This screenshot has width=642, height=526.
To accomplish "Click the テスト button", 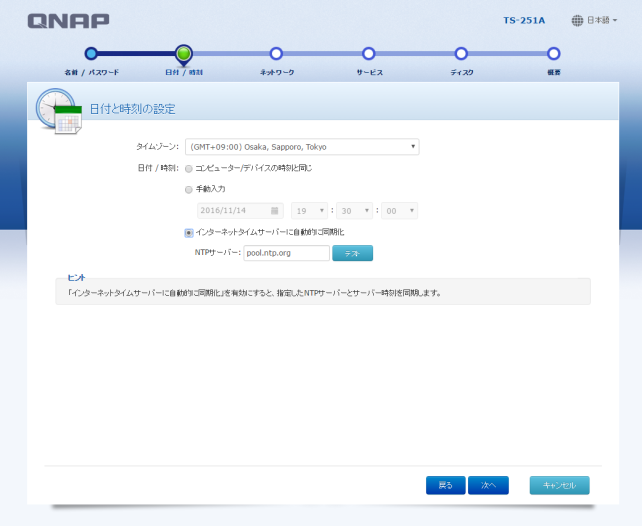I will coord(353,253).
